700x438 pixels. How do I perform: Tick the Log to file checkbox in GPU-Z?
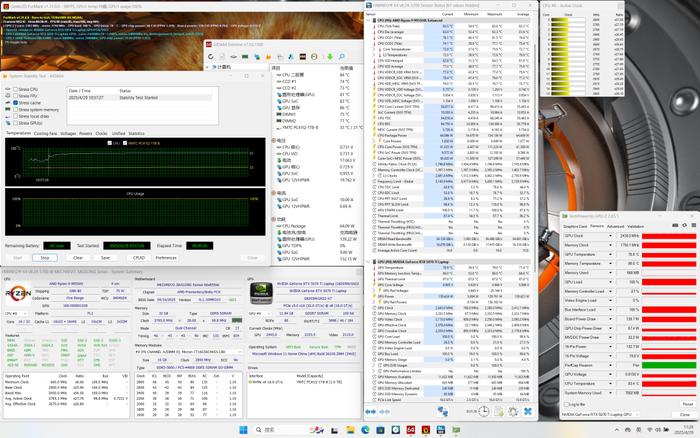tap(567, 404)
